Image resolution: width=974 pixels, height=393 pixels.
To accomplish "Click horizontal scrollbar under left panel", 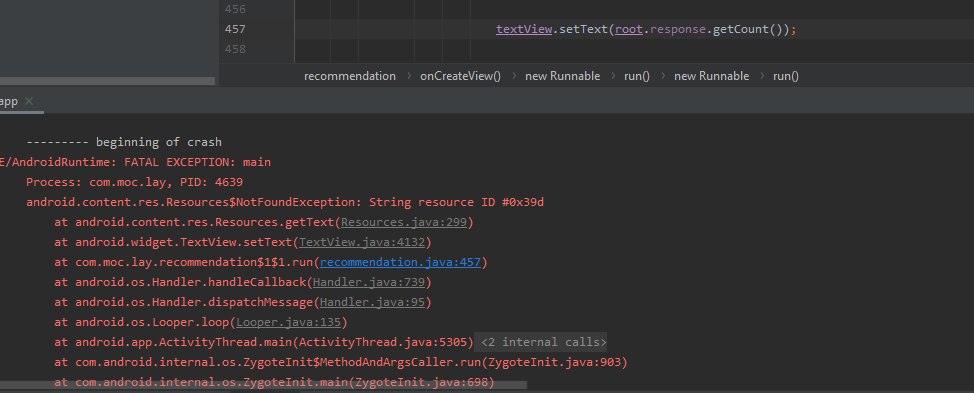I will coord(107,81).
